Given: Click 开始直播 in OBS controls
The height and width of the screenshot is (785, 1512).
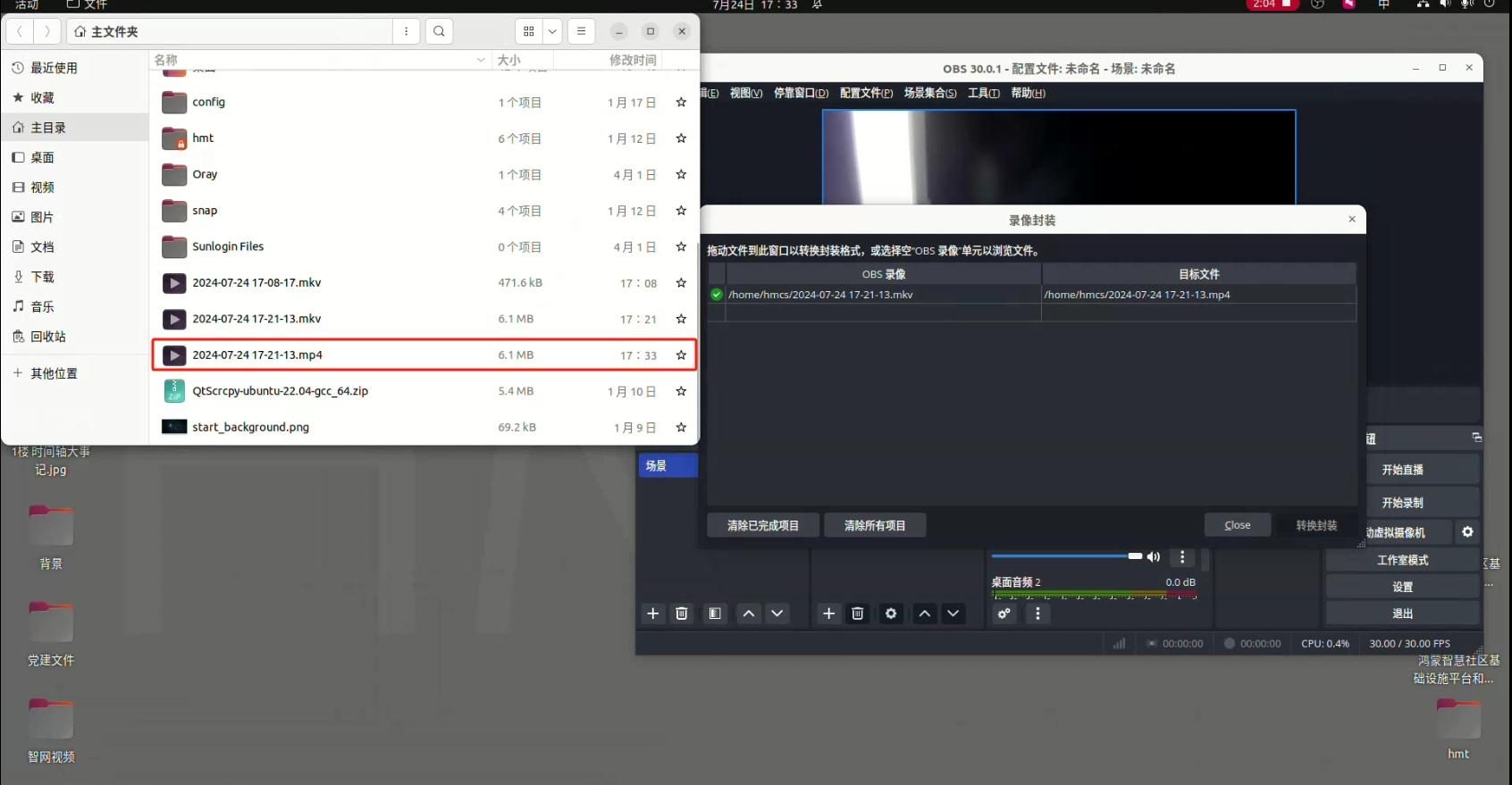Looking at the screenshot, I should pos(1403,470).
